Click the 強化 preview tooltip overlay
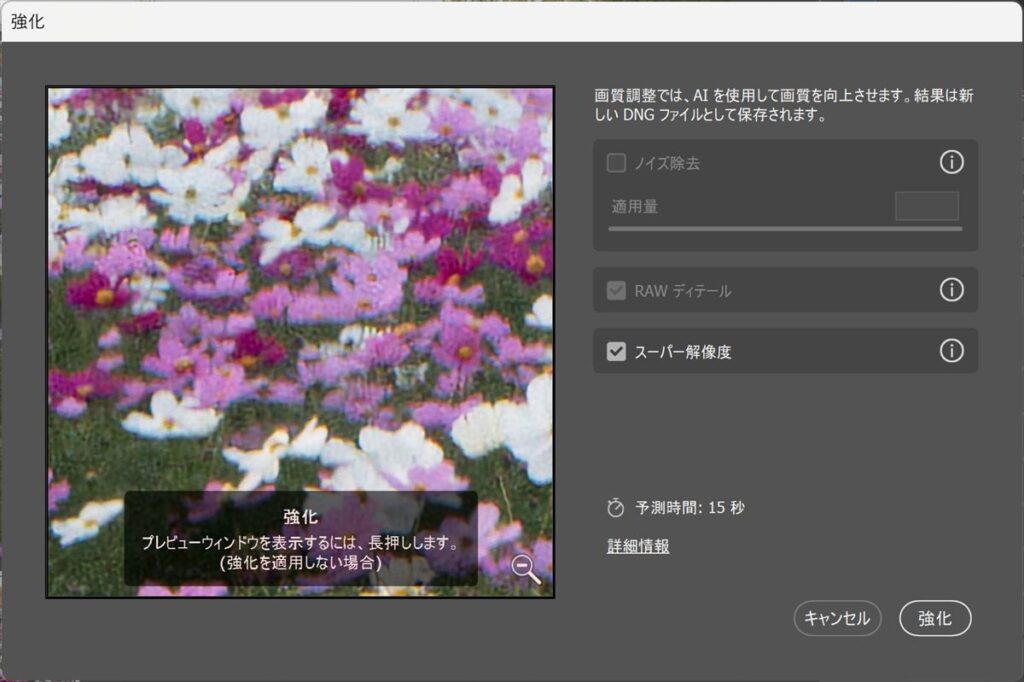 pos(301,538)
